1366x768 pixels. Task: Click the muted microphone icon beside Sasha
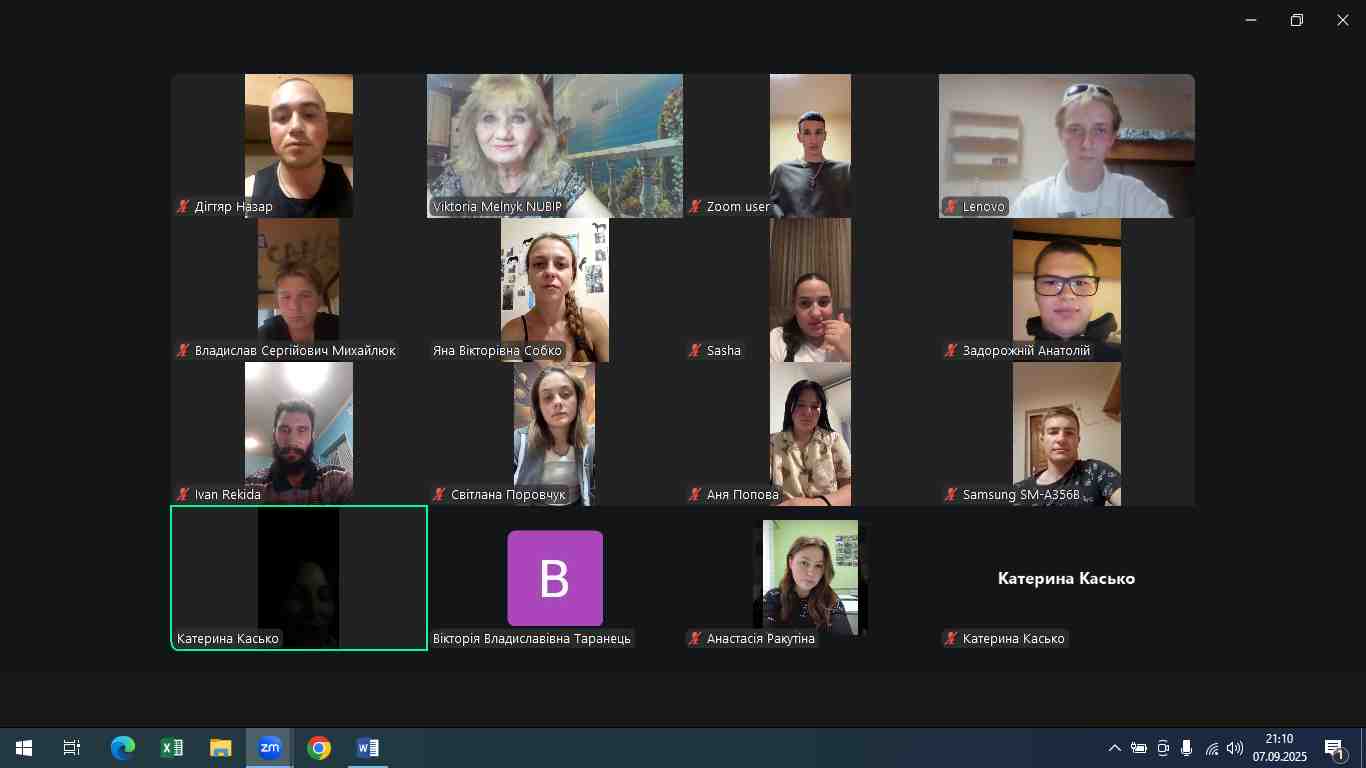click(695, 351)
